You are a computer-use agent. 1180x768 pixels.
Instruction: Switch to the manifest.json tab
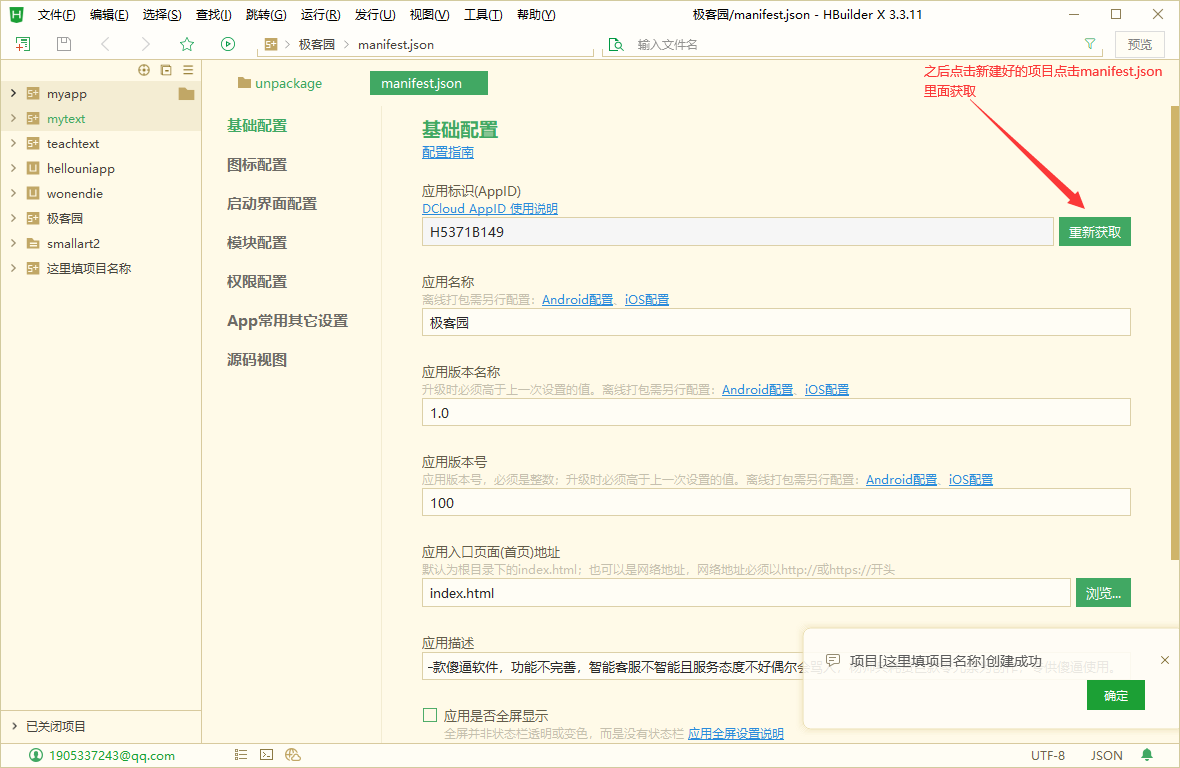(428, 83)
